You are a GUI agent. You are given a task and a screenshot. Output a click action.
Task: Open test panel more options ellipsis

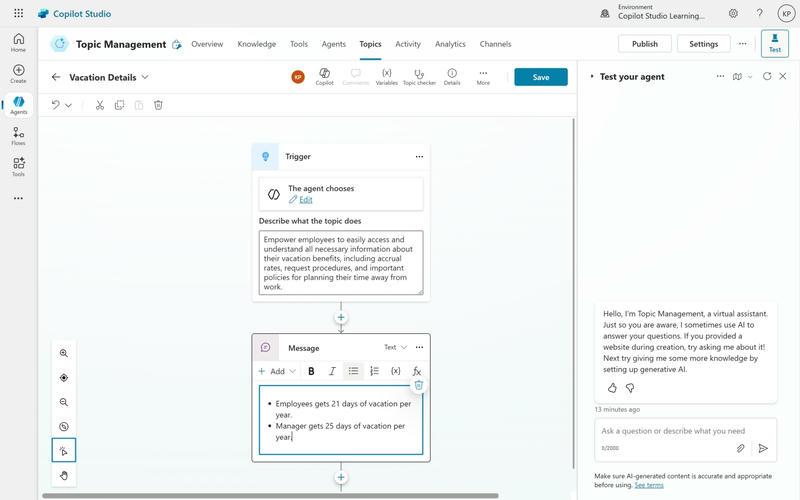point(720,77)
